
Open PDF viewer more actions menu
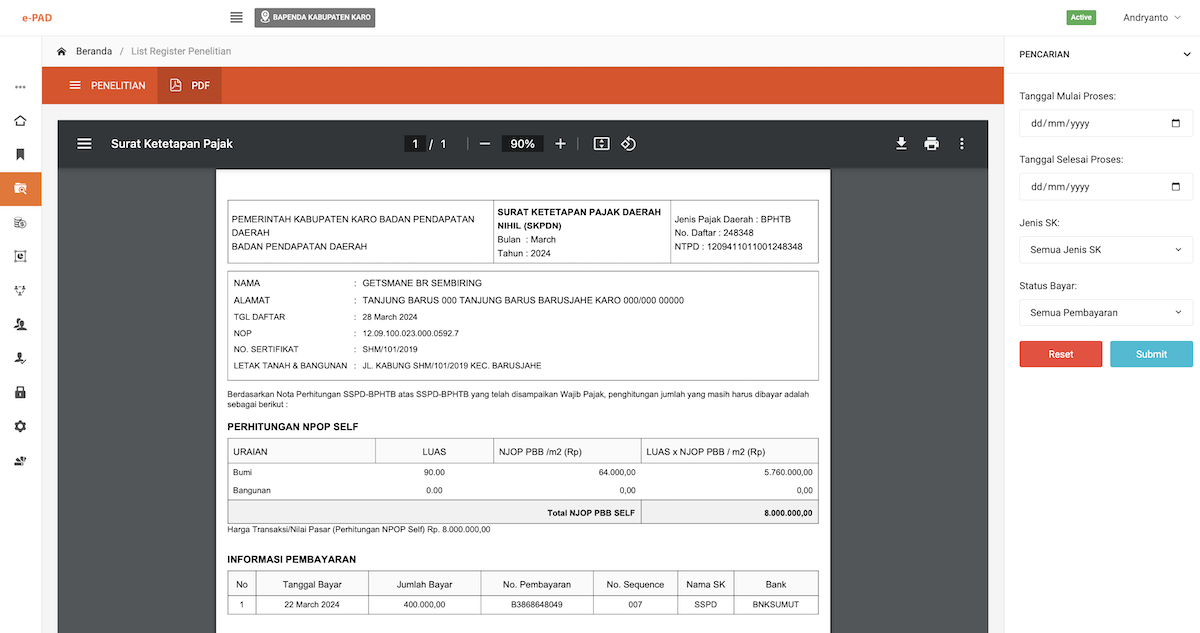coord(962,144)
